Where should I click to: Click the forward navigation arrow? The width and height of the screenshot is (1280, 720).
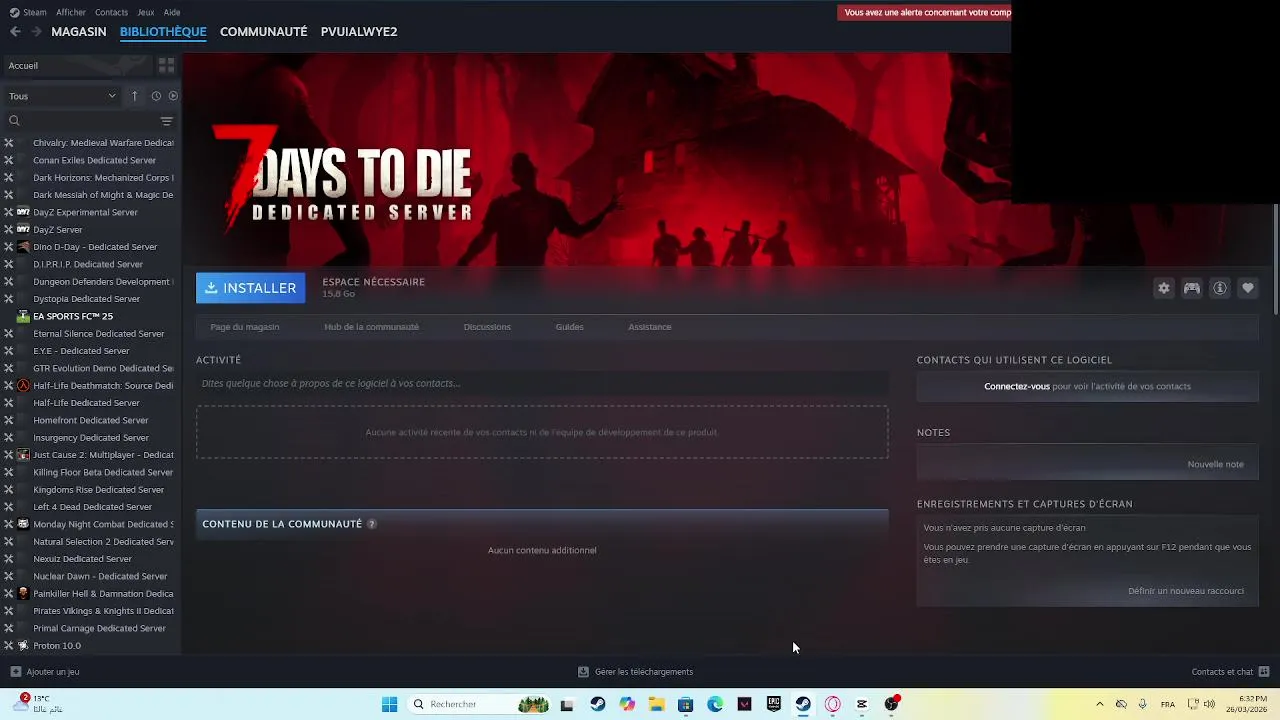36,32
